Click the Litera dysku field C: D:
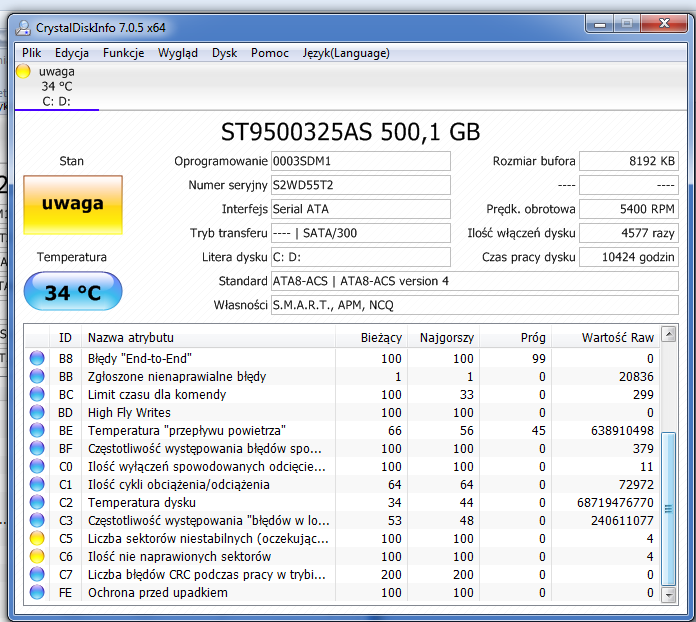The height and width of the screenshot is (622, 696). 360,257
